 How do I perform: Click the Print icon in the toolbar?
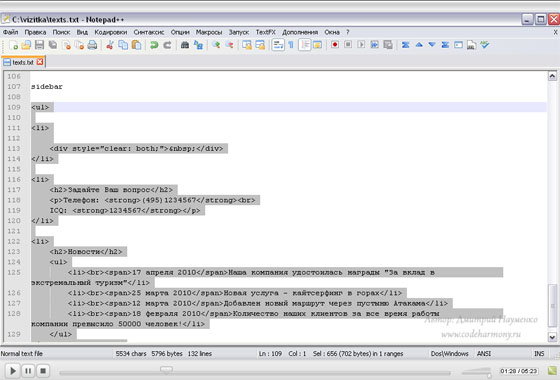(x=92, y=45)
